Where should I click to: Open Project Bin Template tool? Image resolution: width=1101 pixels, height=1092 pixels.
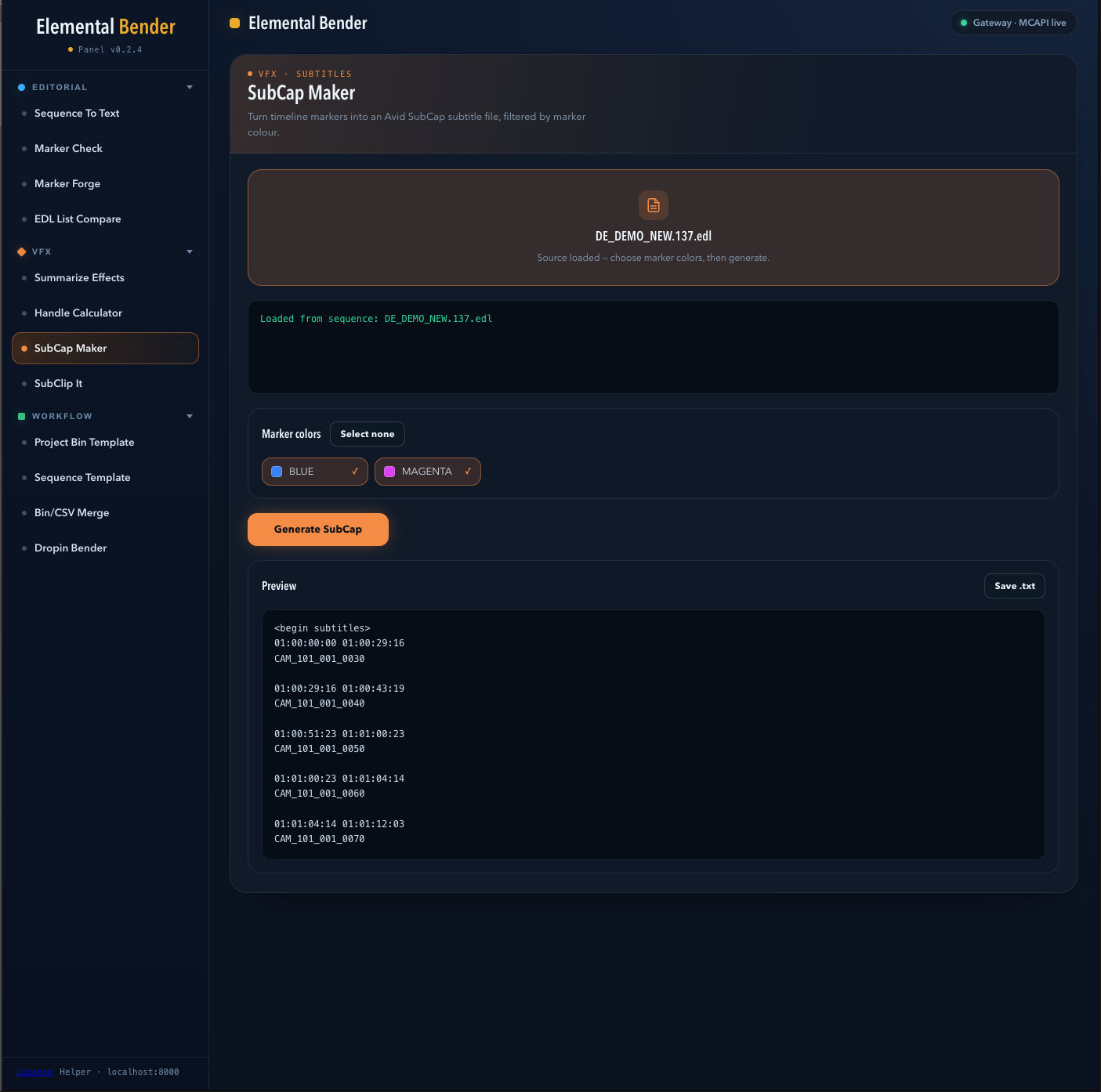(105, 443)
